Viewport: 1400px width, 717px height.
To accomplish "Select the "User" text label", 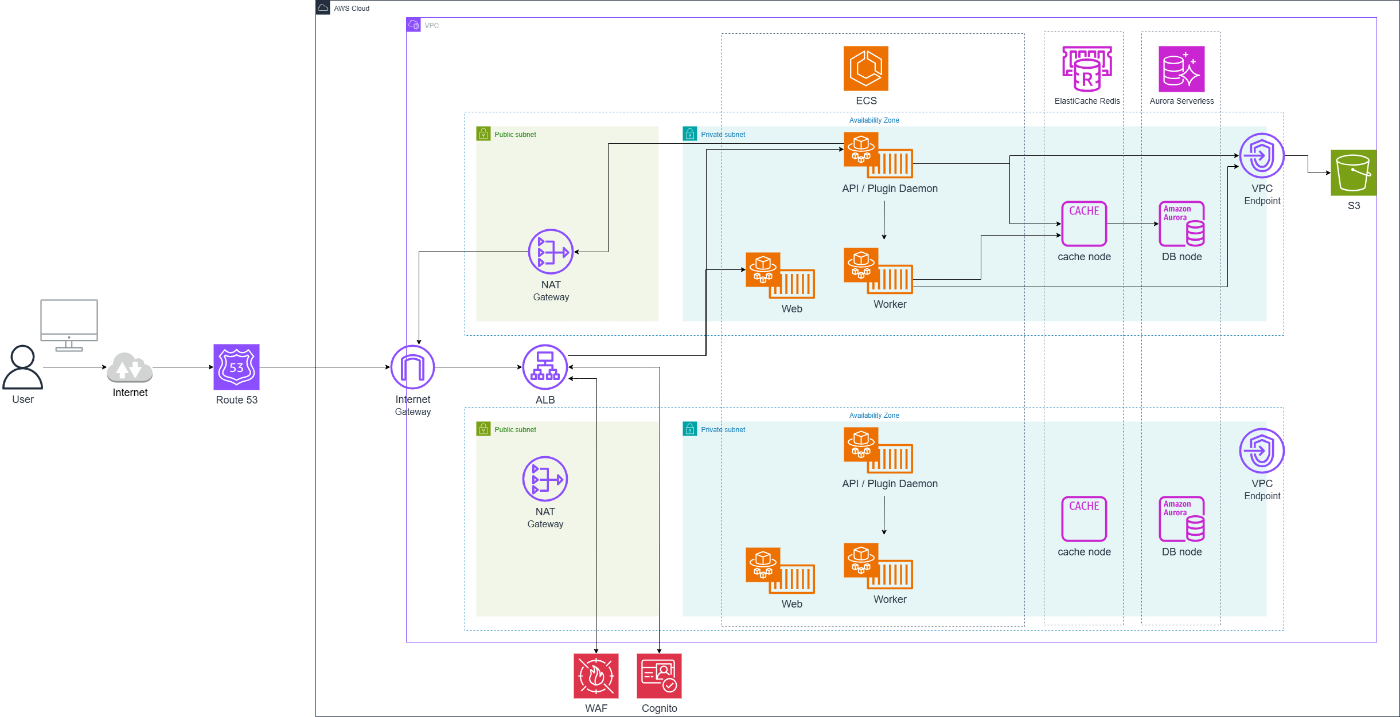I will pyautogui.click(x=22, y=400).
